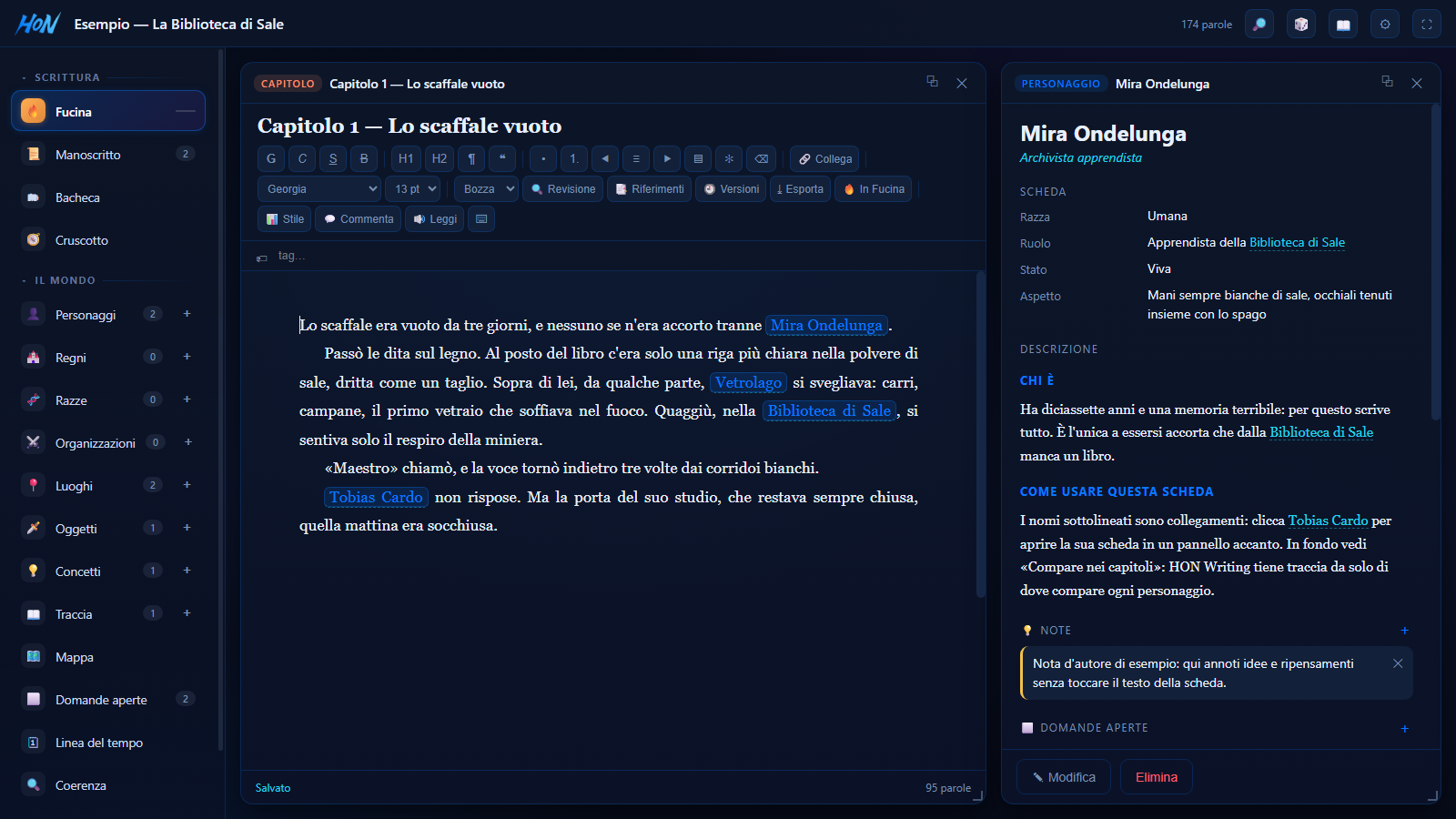Open Bacheca in the sidebar

click(x=107, y=197)
